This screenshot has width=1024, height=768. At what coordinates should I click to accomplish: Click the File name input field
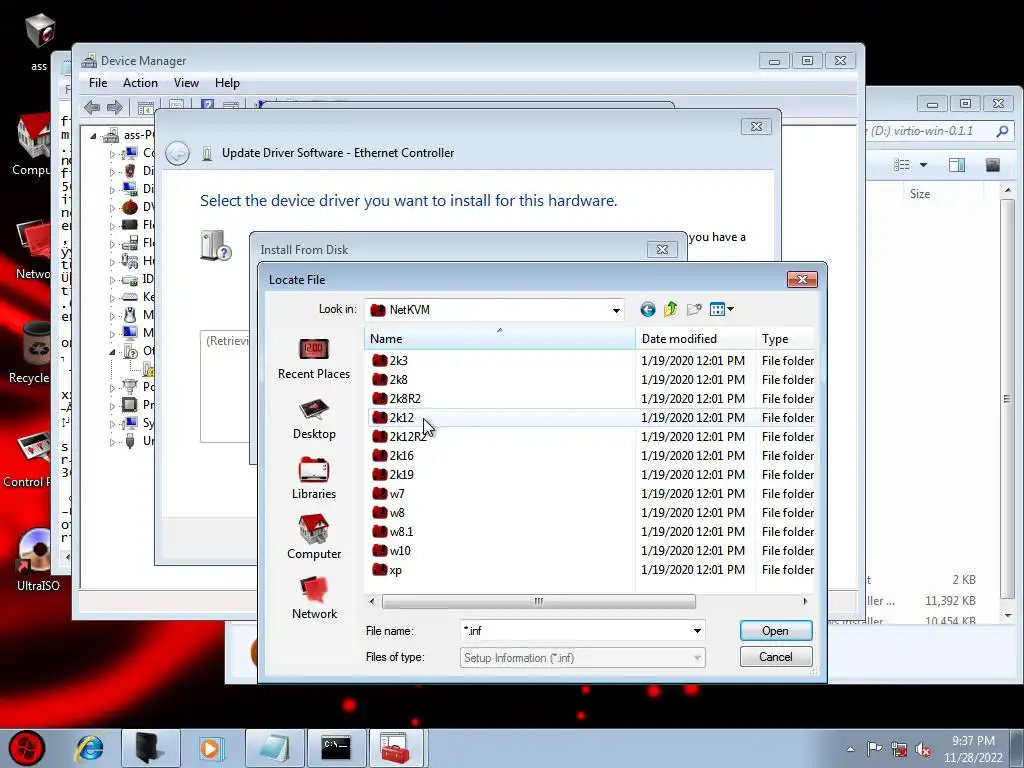[576, 631]
